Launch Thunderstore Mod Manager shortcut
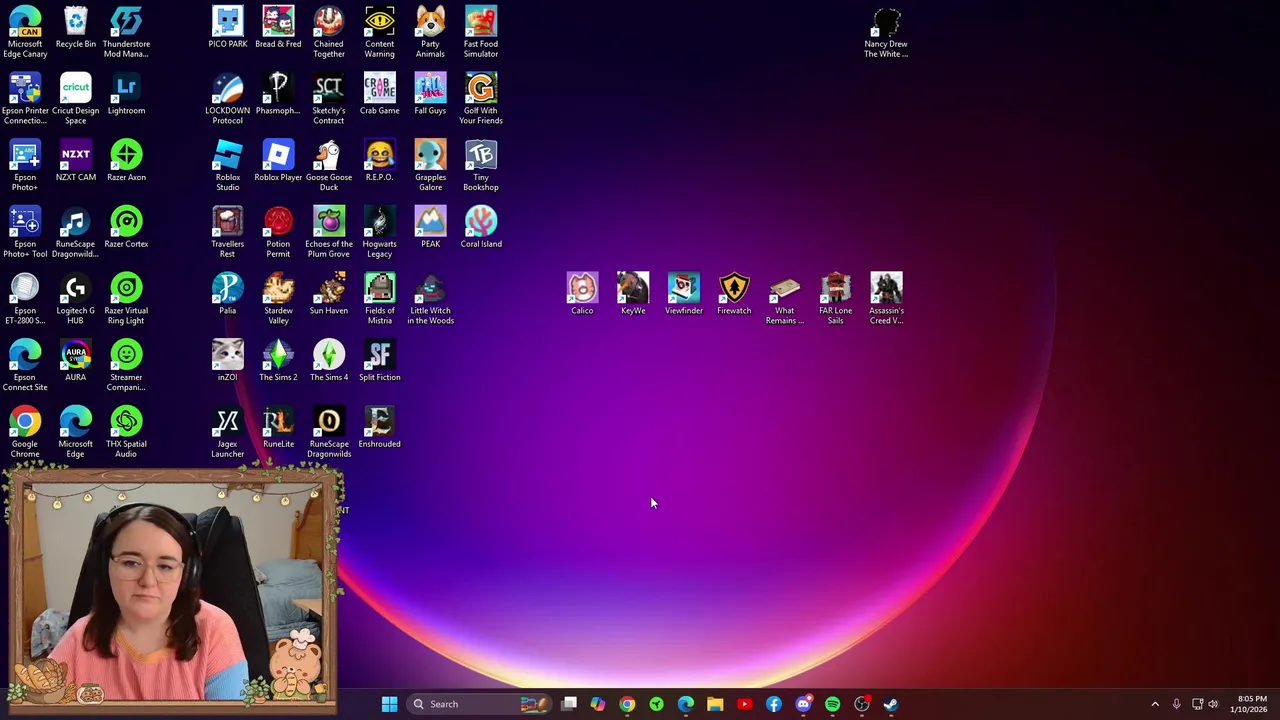1280x720 pixels. click(x=126, y=32)
